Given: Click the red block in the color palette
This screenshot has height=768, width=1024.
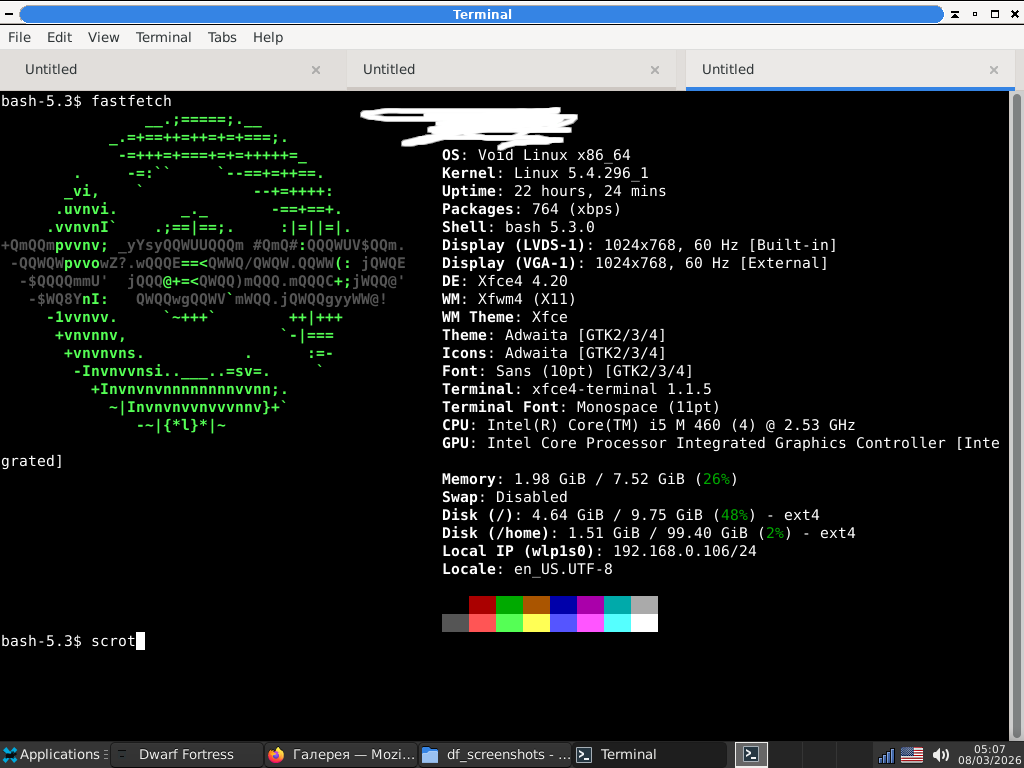Looking at the screenshot, I should point(482,605).
